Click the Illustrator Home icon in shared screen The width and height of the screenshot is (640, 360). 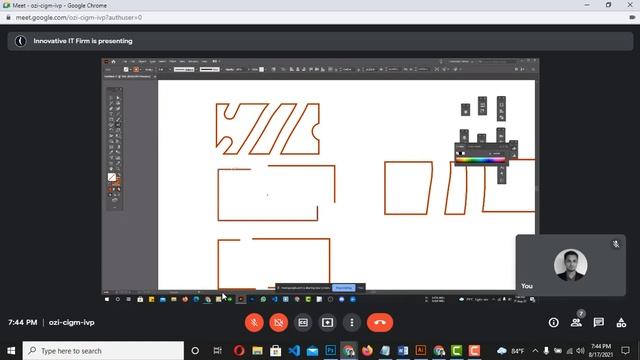(x=113, y=62)
